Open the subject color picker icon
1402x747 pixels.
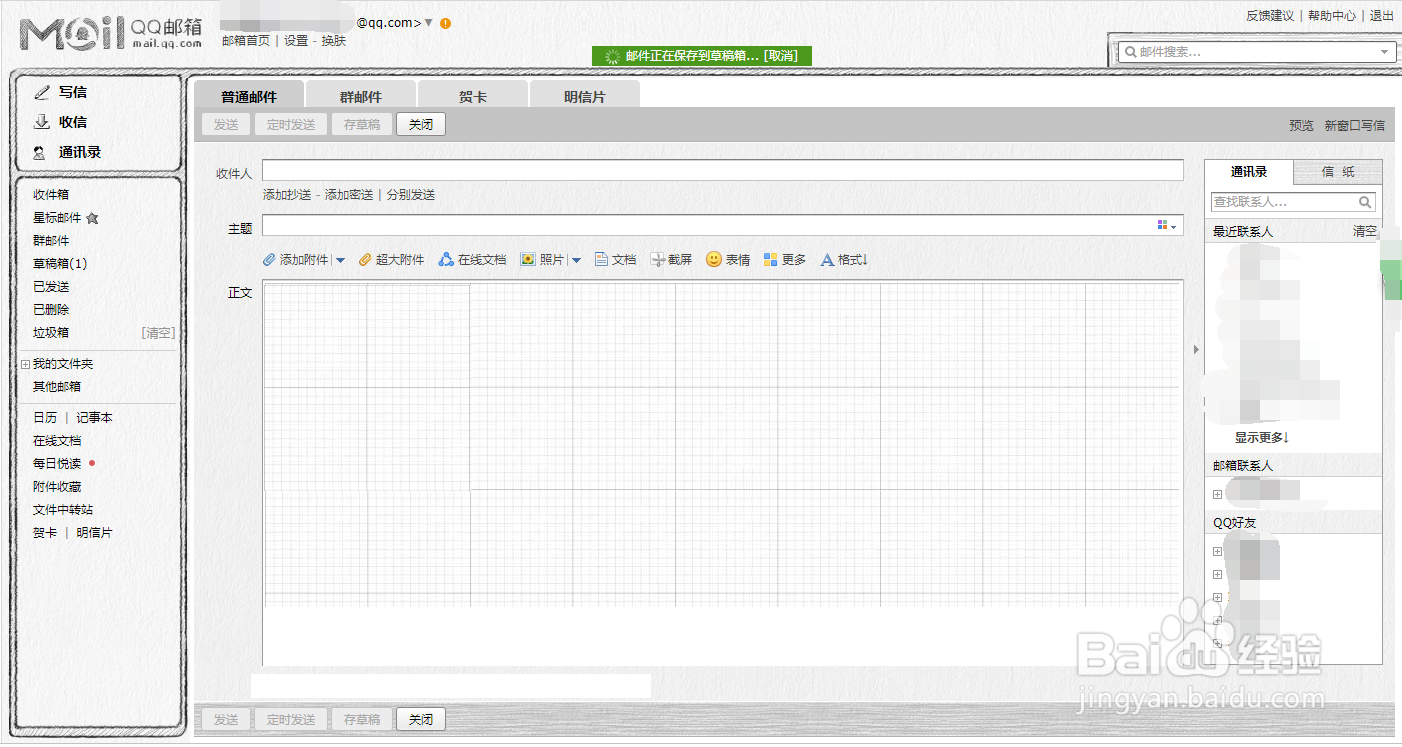click(1167, 226)
